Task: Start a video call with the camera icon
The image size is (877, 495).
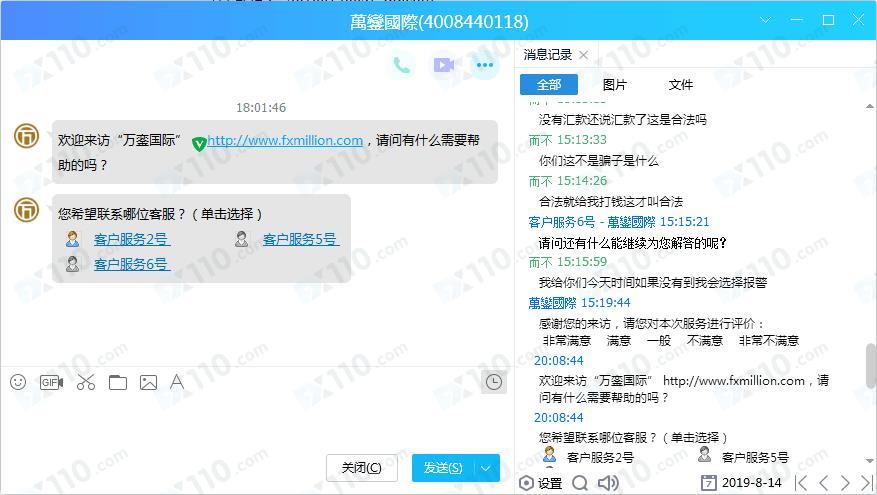Action: coord(444,66)
